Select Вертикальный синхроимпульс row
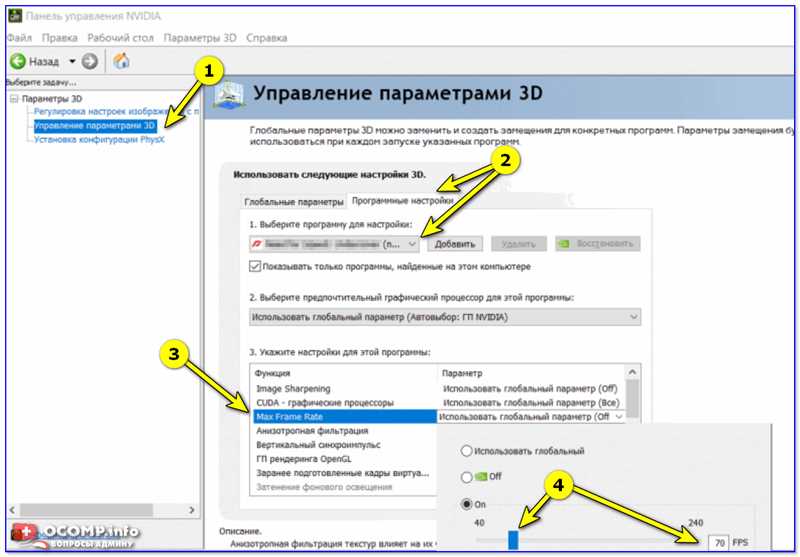Viewport: 800px width, 557px height. [345, 445]
